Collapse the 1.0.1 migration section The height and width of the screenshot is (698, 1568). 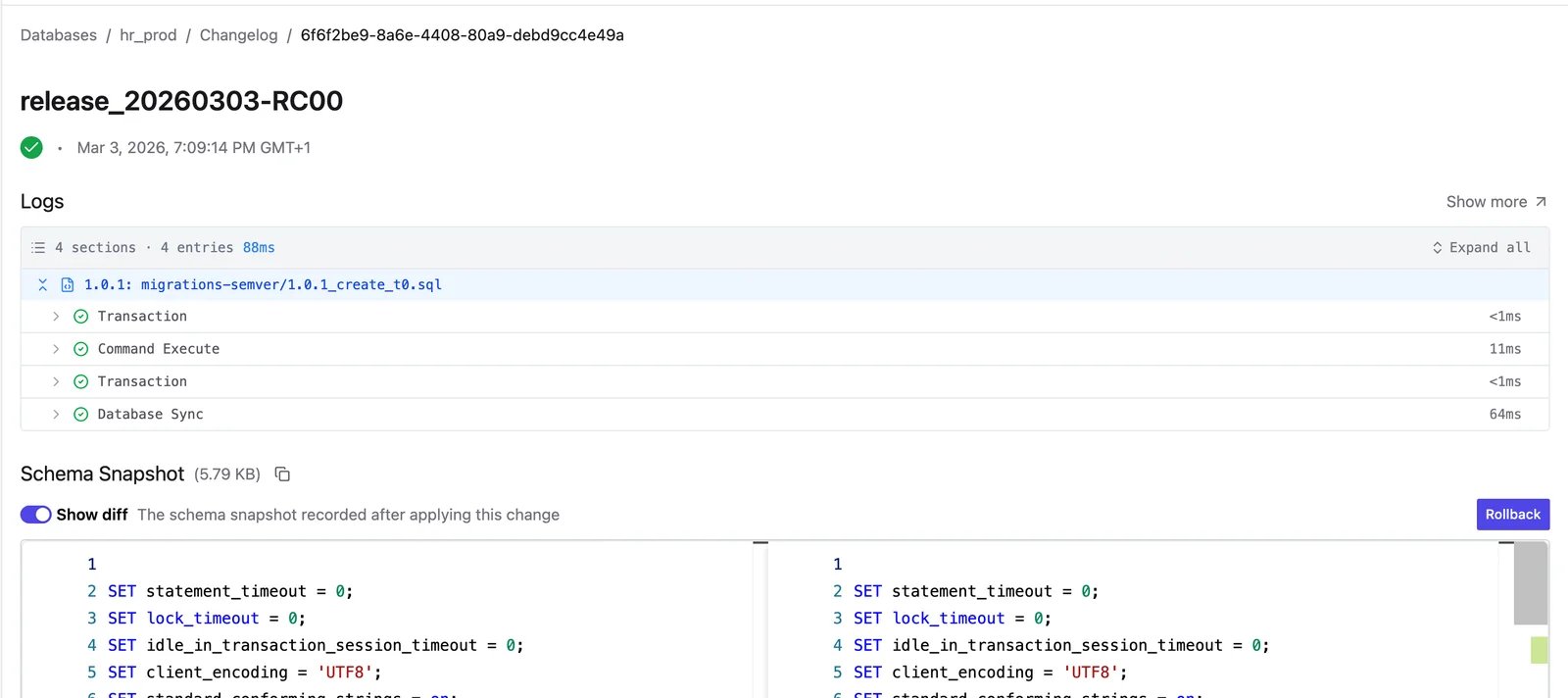coord(42,285)
